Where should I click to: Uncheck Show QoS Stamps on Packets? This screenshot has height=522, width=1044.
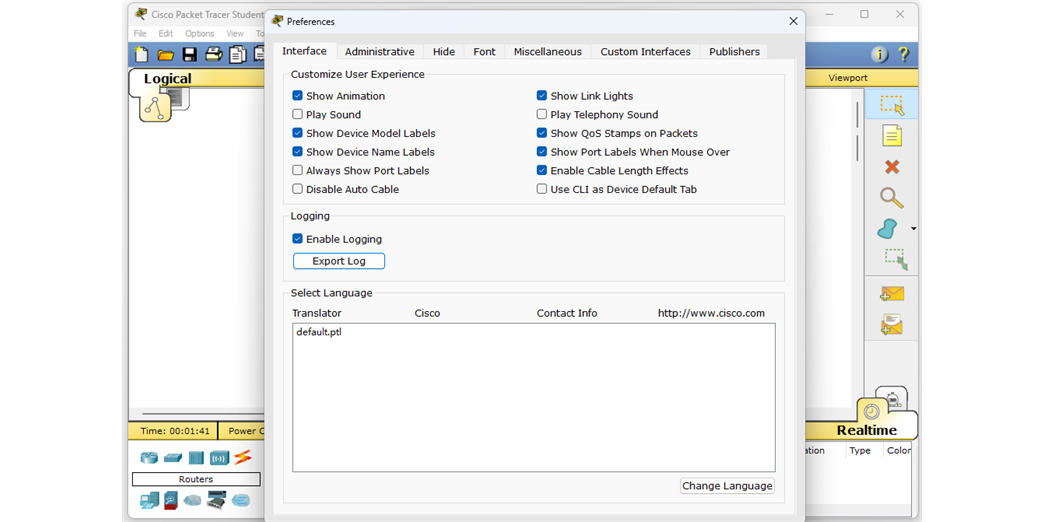(x=542, y=133)
